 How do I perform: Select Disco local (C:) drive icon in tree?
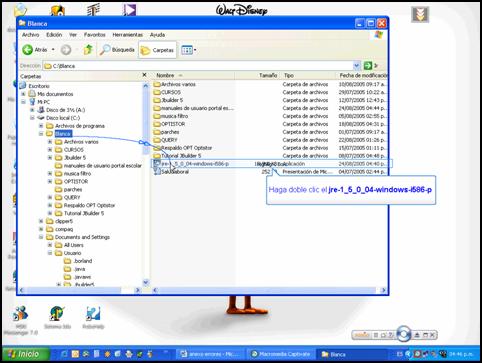[x=41, y=118]
